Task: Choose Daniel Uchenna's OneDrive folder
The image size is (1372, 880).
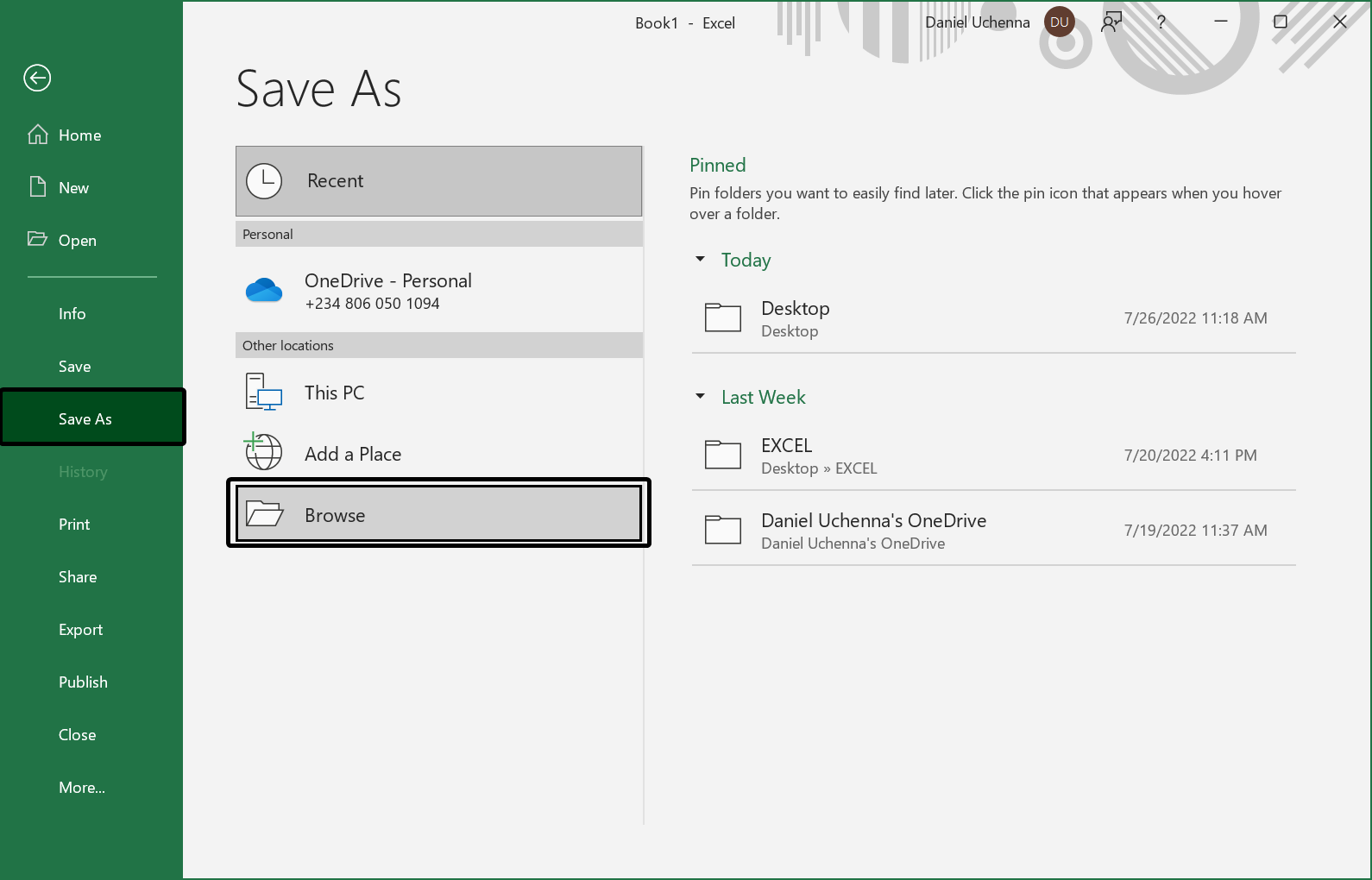Action: click(992, 531)
